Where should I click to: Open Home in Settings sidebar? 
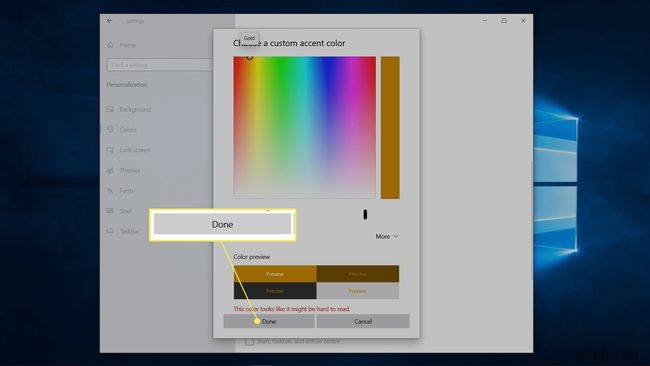click(127, 45)
